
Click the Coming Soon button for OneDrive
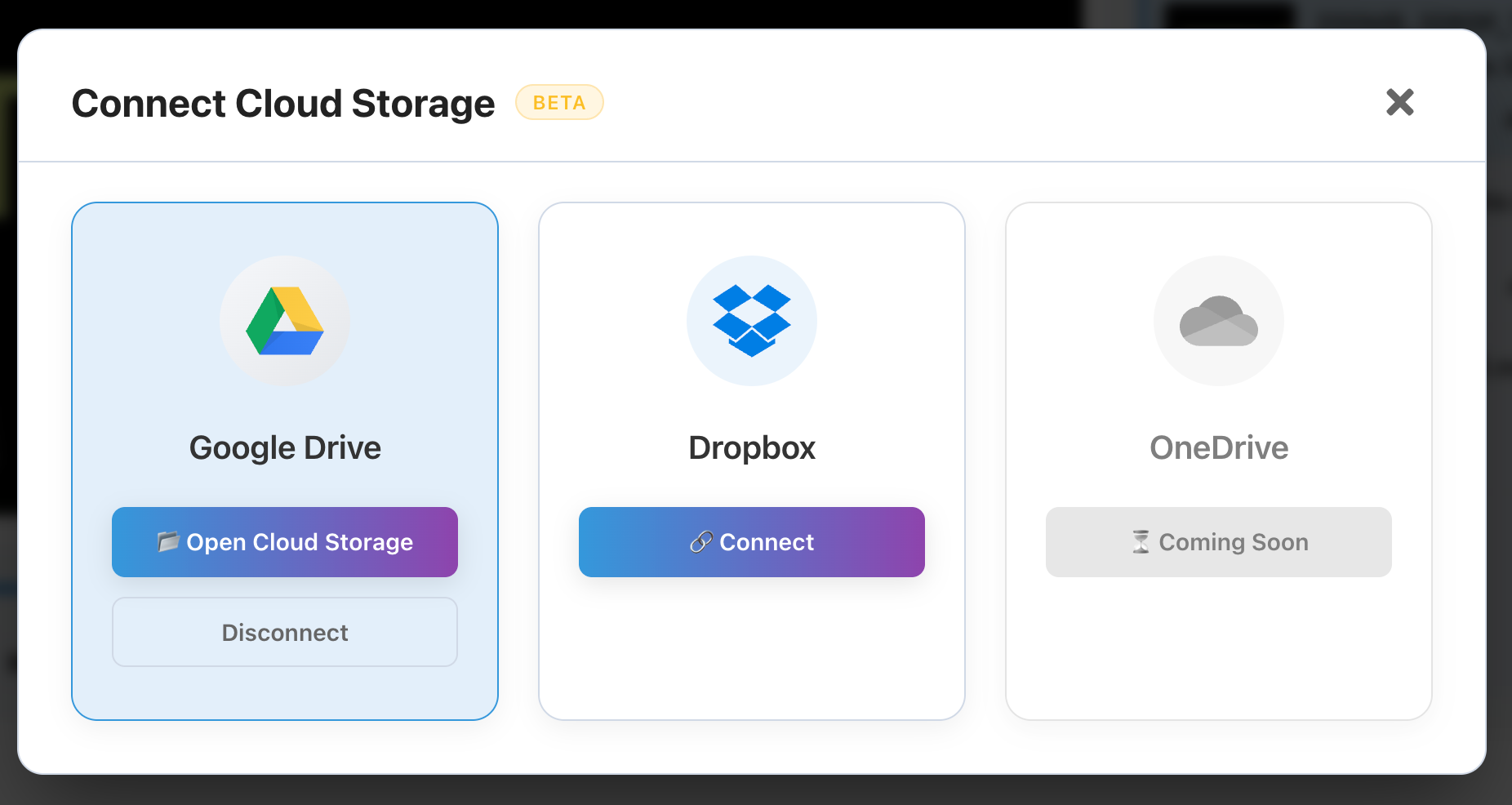click(1219, 542)
